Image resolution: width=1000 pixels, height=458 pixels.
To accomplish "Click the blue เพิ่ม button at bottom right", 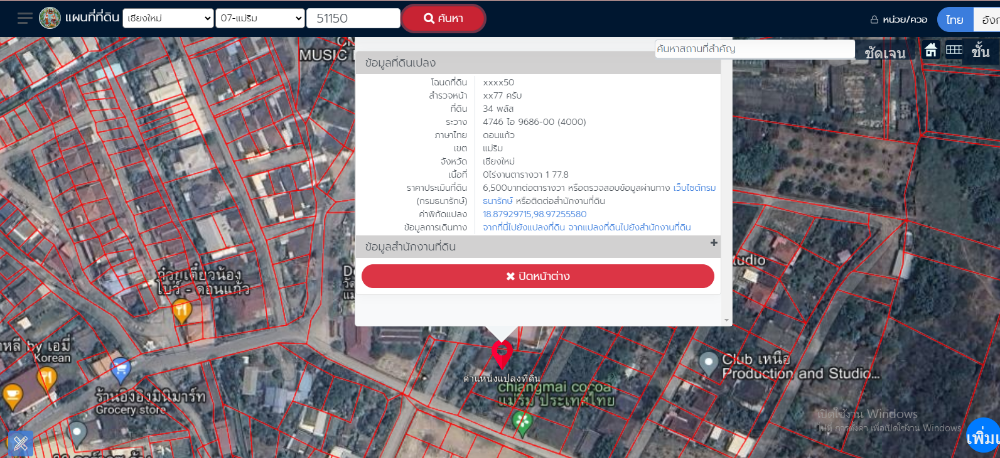I will coord(983,438).
